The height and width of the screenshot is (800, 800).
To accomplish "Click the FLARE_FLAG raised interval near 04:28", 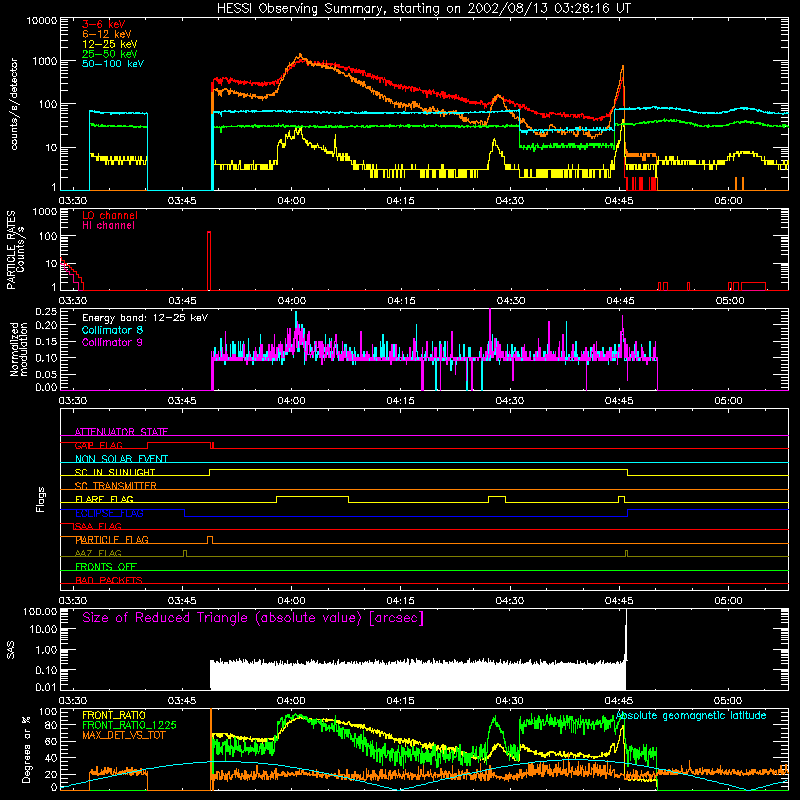I will [x=497, y=497].
